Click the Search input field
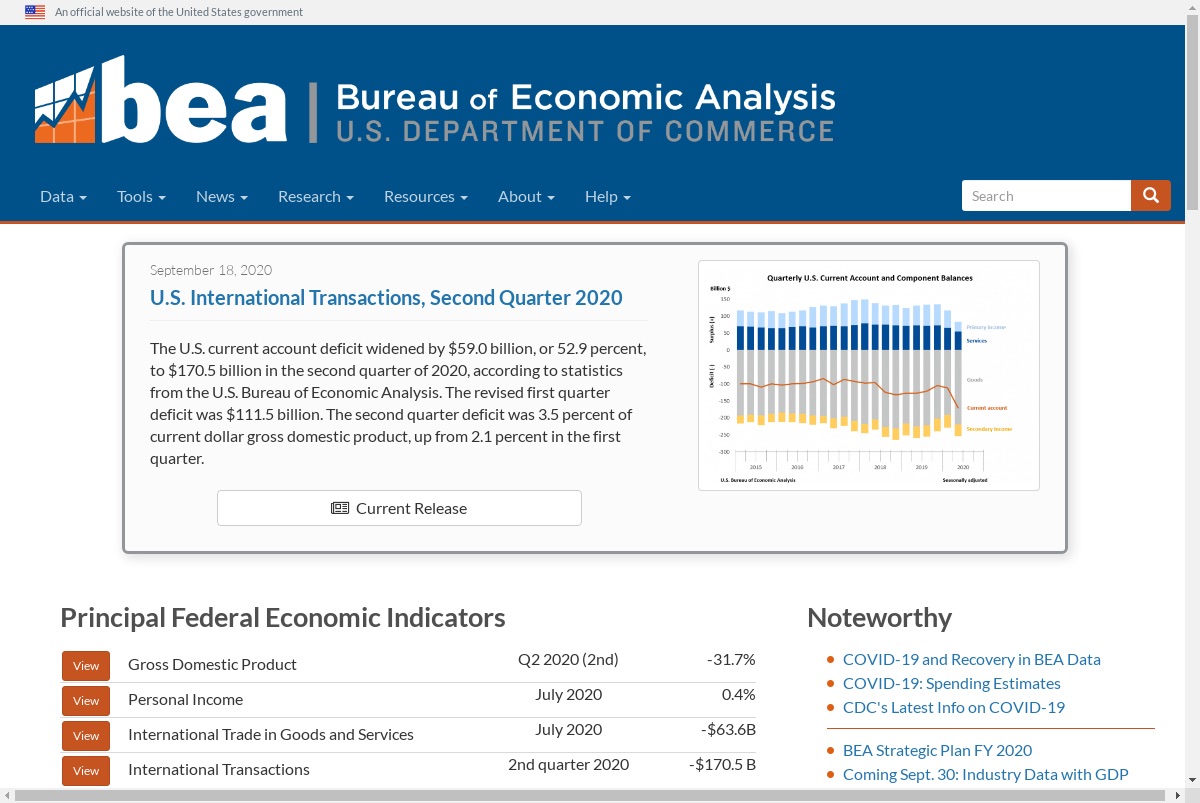The image size is (1200, 803). coord(1046,196)
